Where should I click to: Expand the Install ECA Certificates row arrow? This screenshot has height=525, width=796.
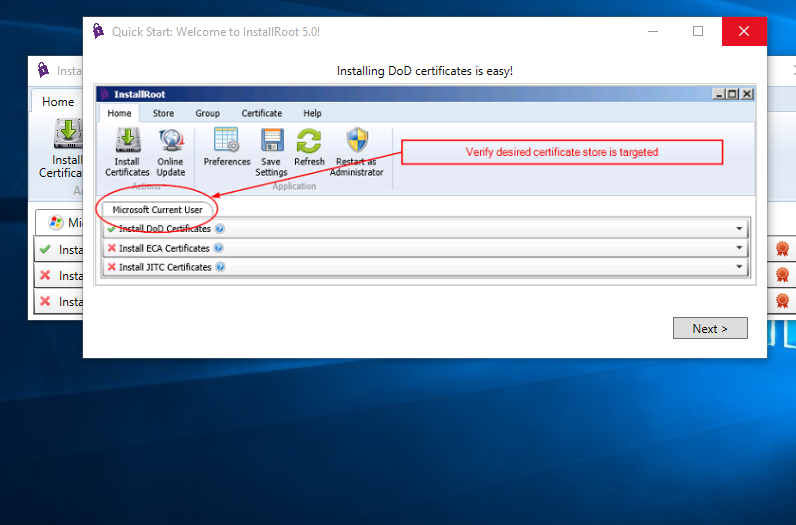click(x=739, y=248)
